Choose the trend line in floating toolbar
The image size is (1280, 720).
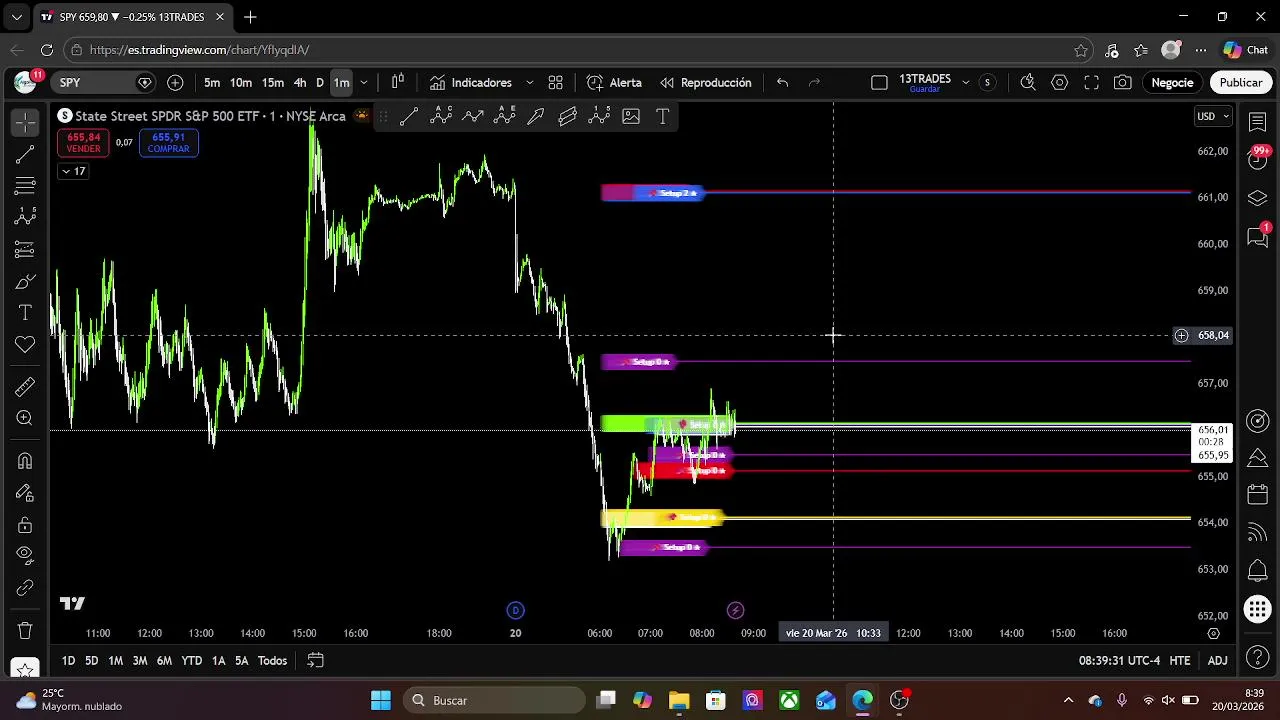(x=409, y=117)
